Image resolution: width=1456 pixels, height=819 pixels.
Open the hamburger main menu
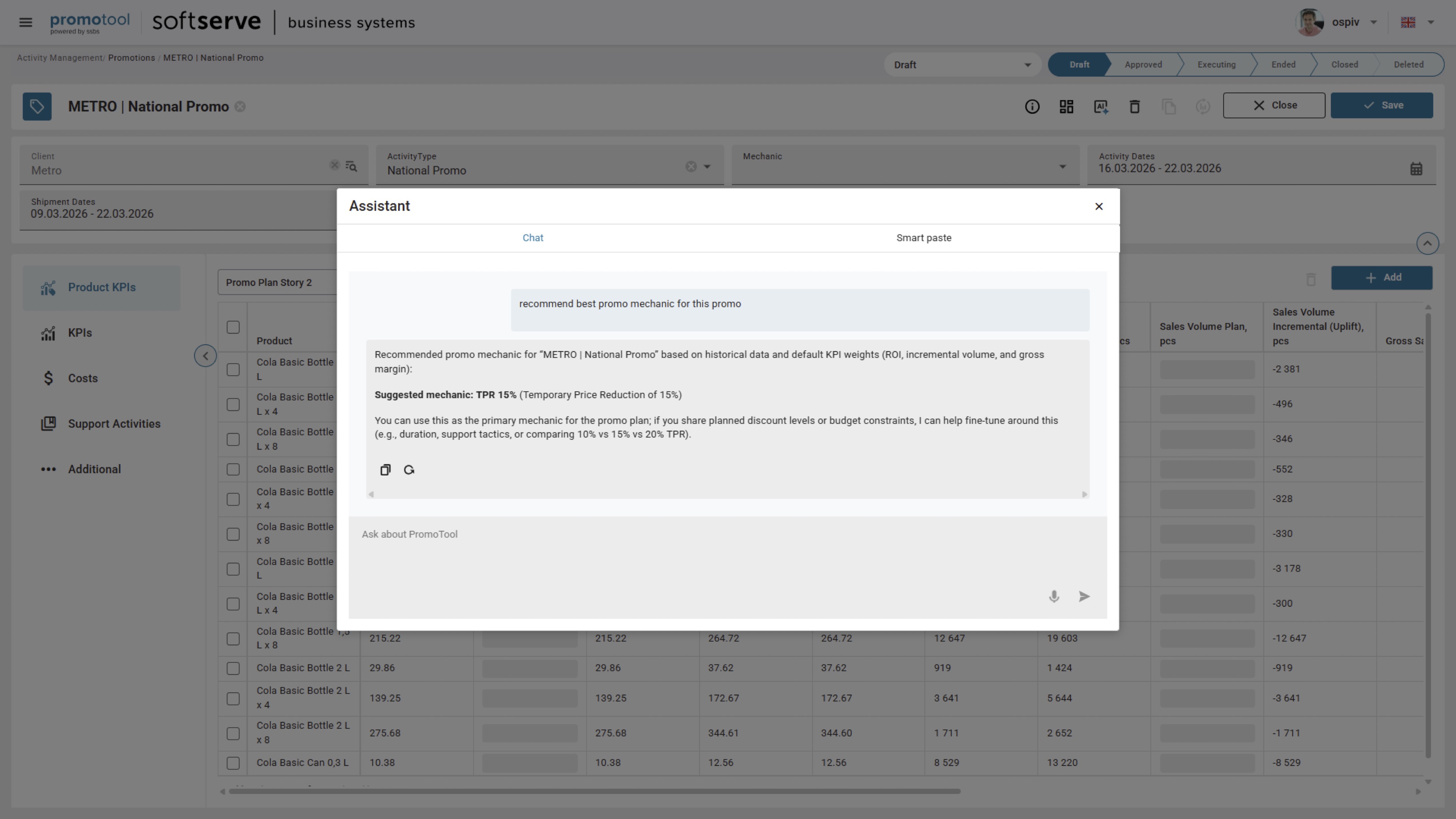25,23
